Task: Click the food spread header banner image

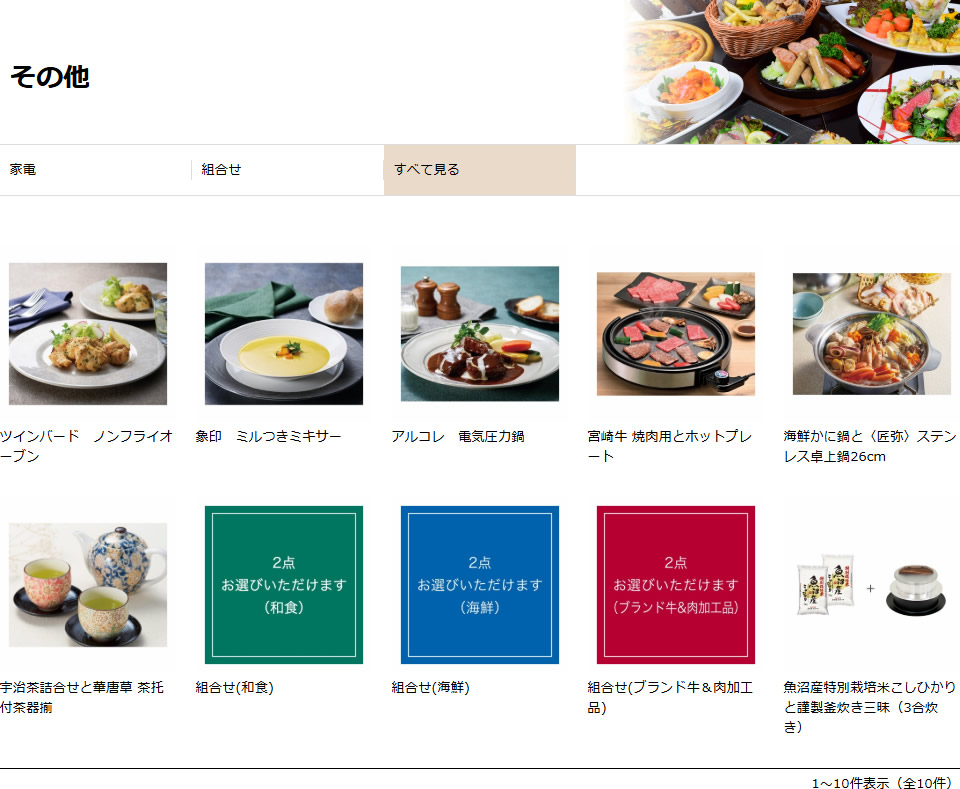Action: pyautogui.click(x=792, y=72)
